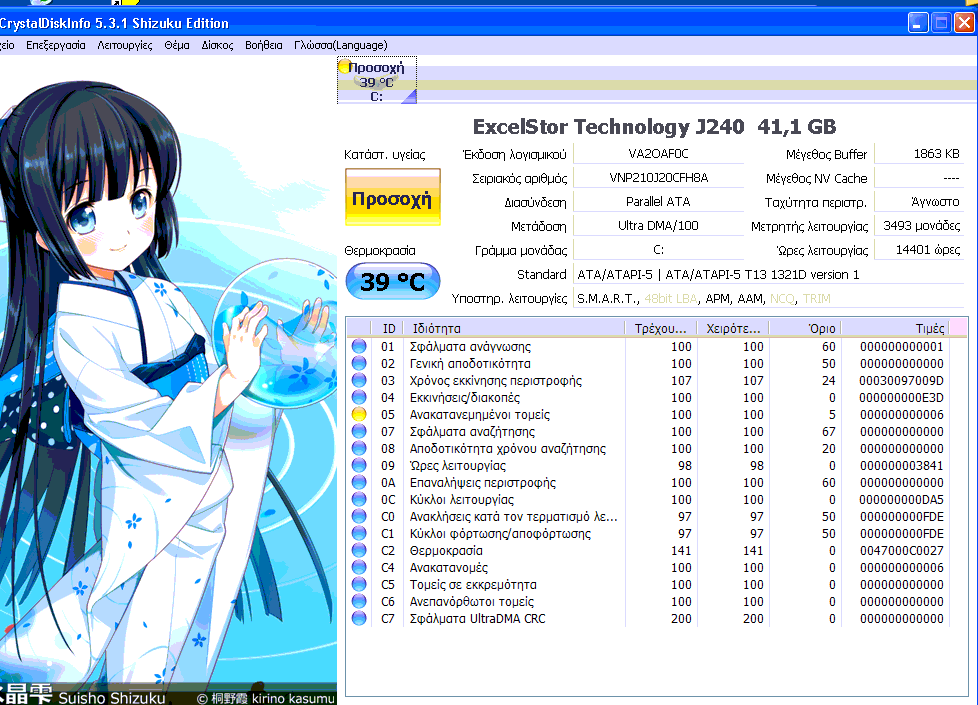Click the status circle for attribute C2
The height and width of the screenshot is (705, 978).
[x=359, y=550]
